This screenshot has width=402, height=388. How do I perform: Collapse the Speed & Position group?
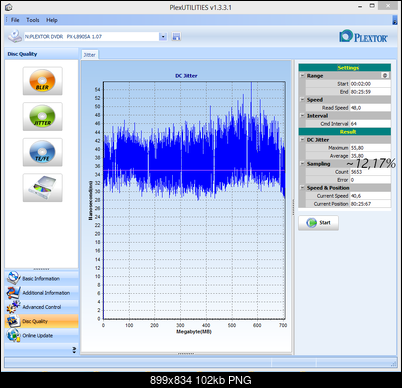tap(302, 188)
